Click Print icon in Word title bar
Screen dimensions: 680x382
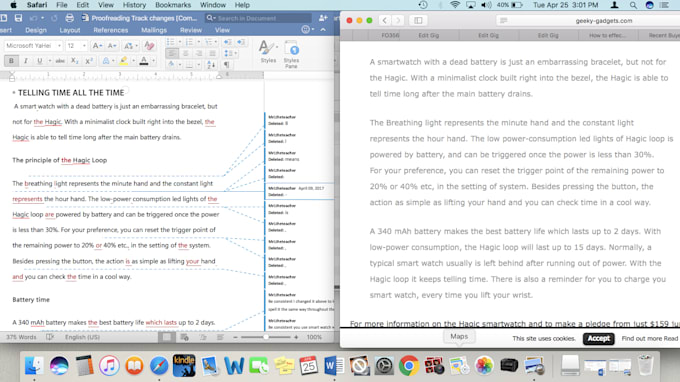[x=69, y=18]
